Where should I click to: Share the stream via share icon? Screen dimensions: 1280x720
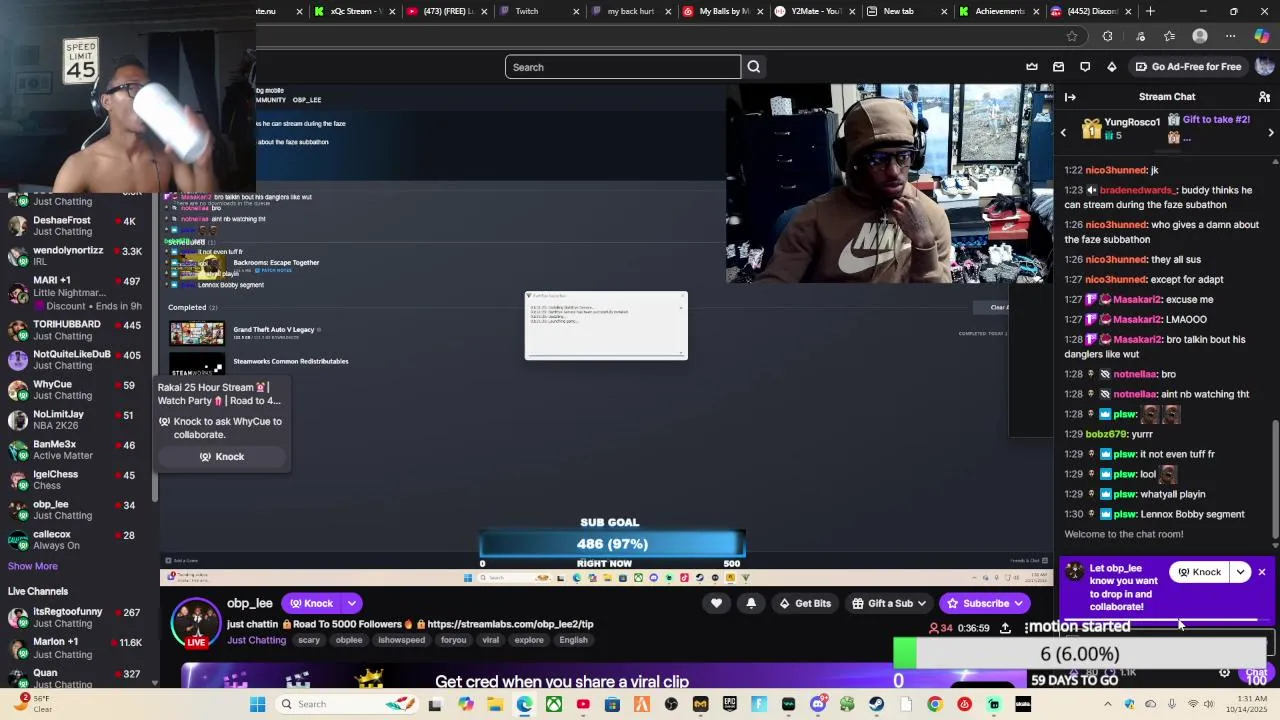click(x=1005, y=628)
